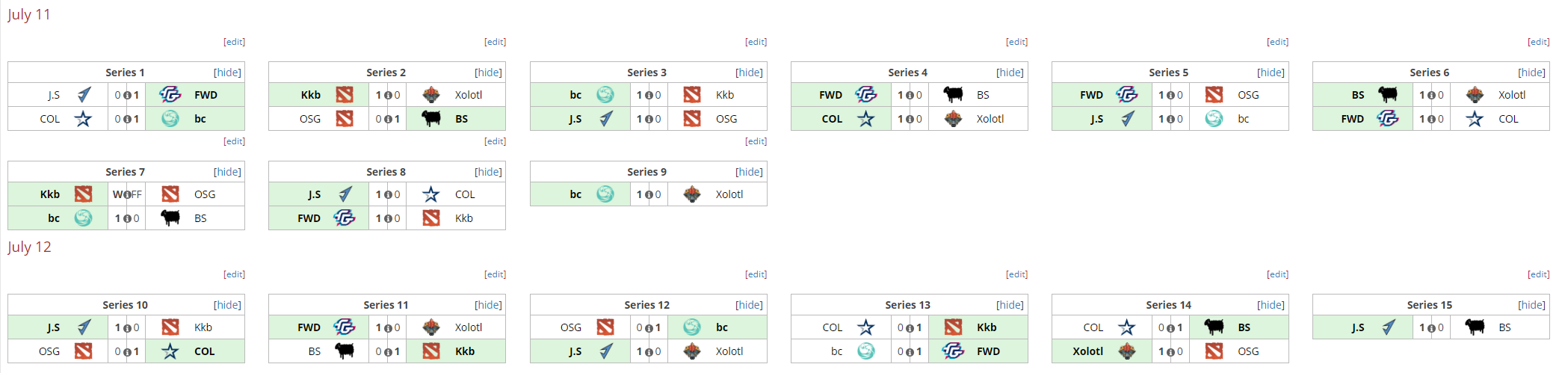Click the bc team logo in Series 9
The height and width of the screenshot is (373, 1568).
point(605,194)
